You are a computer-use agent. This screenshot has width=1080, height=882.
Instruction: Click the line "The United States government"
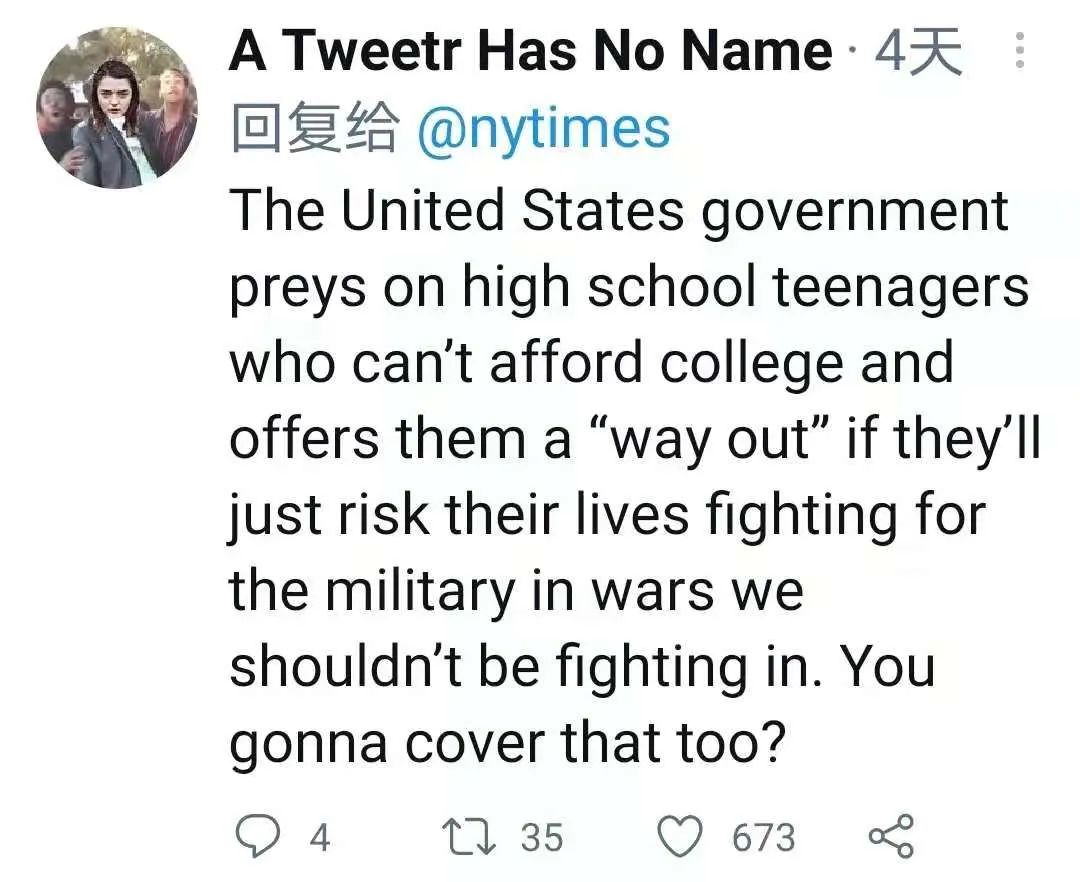click(x=619, y=210)
